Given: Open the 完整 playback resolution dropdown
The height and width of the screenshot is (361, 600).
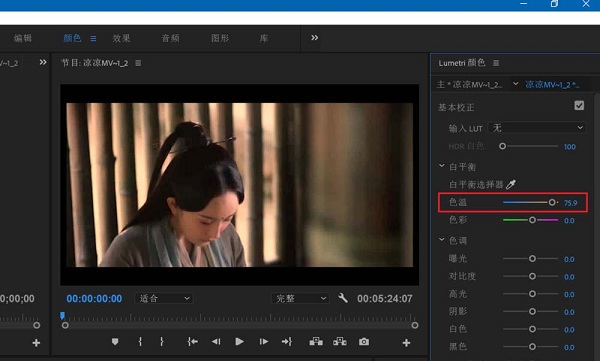Looking at the screenshot, I should pos(300,298).
